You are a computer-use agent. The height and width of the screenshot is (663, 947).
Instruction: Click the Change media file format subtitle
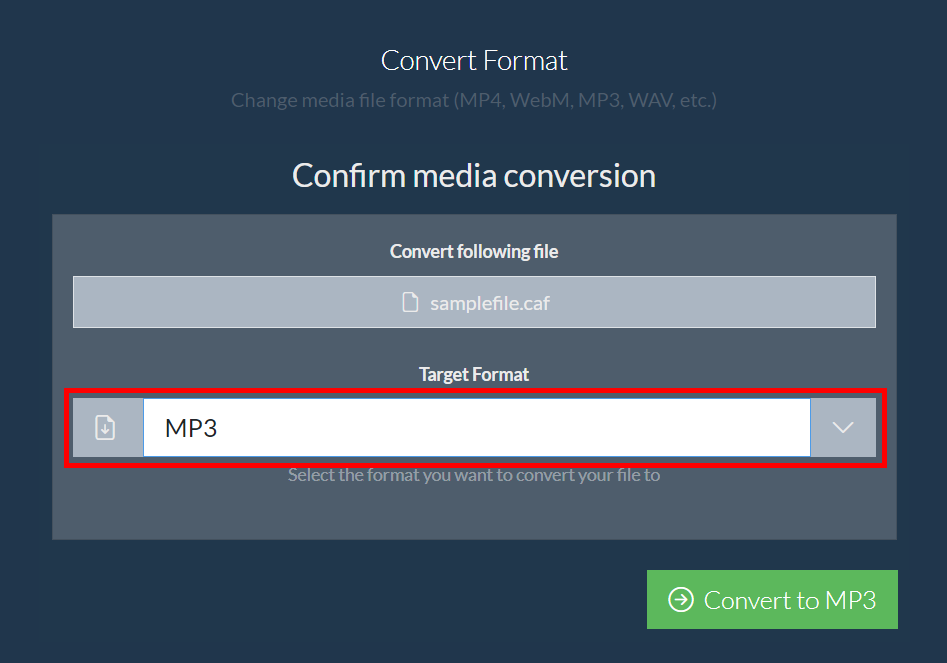coord(473,100)
